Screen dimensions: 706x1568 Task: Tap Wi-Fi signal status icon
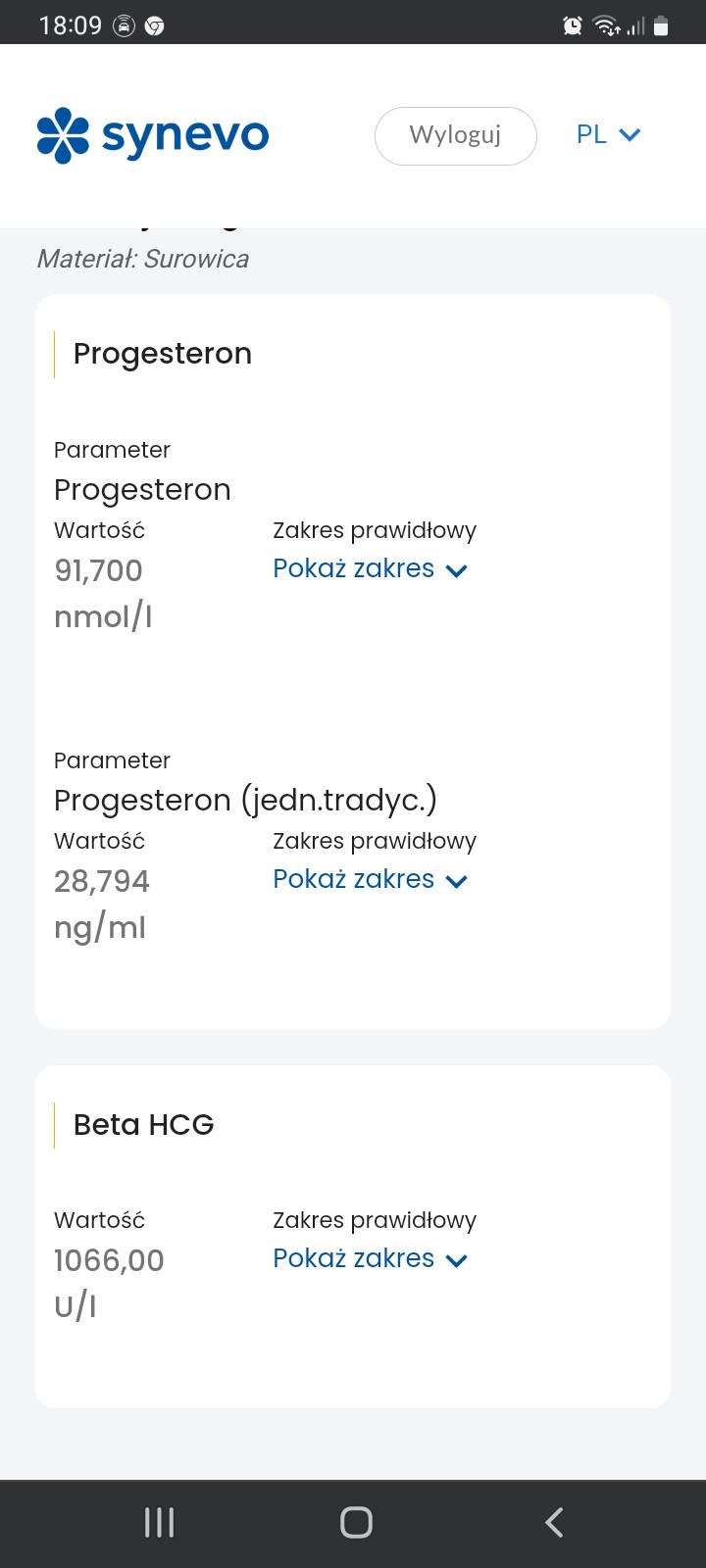tap(606, 26)
